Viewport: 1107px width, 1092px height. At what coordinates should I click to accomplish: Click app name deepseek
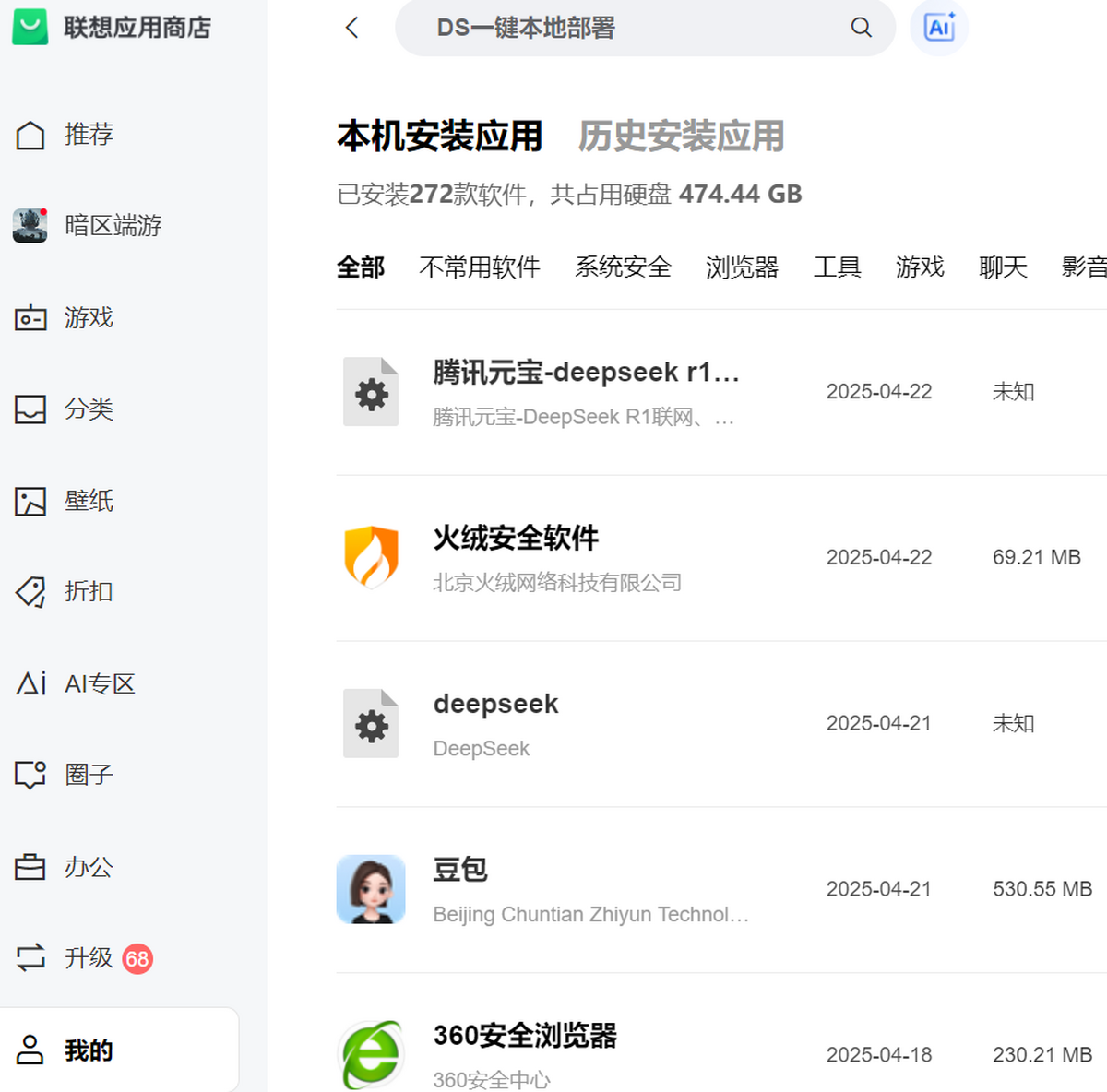pyautogui.click(x=495, y=705)
